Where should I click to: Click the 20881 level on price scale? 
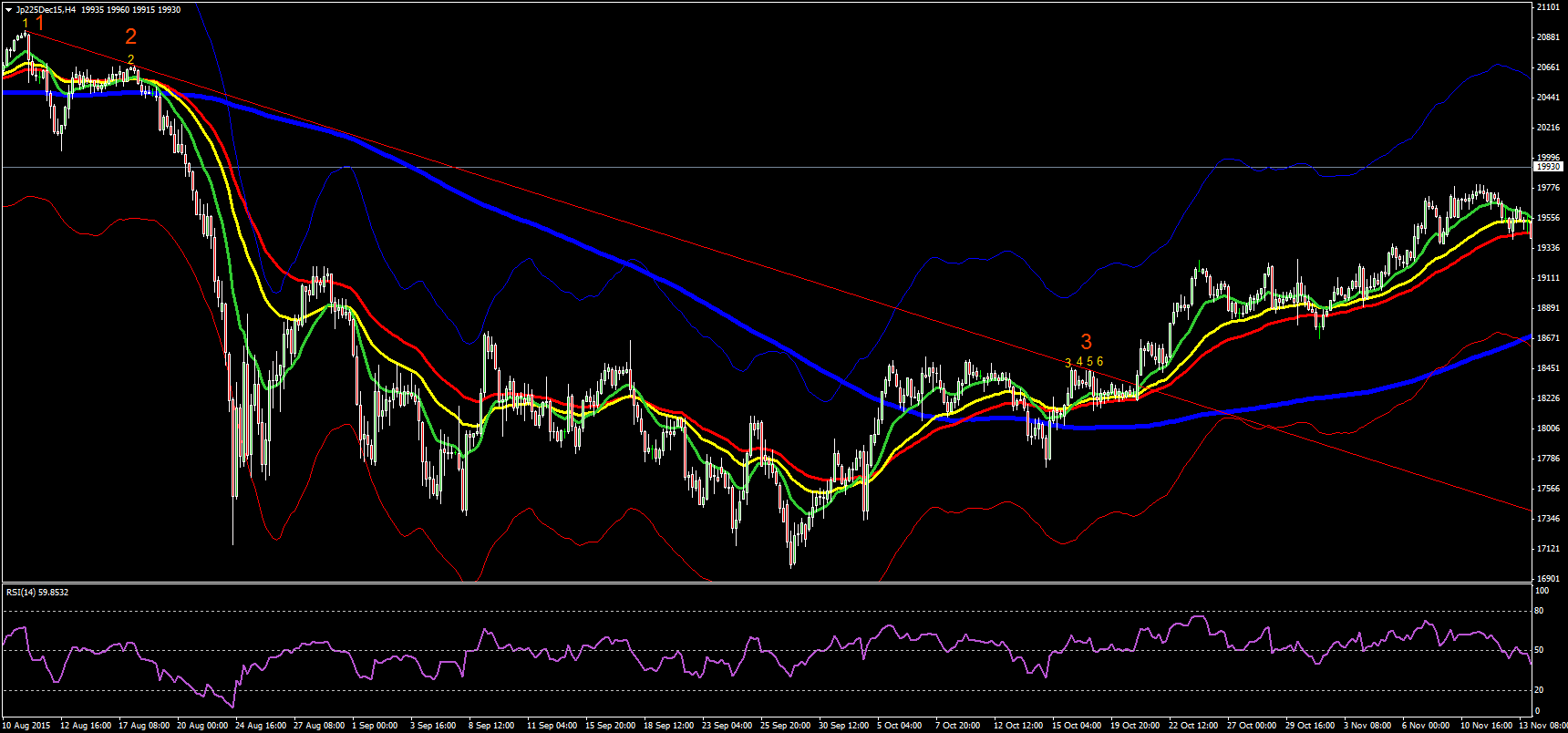[x=1548, y=37]
